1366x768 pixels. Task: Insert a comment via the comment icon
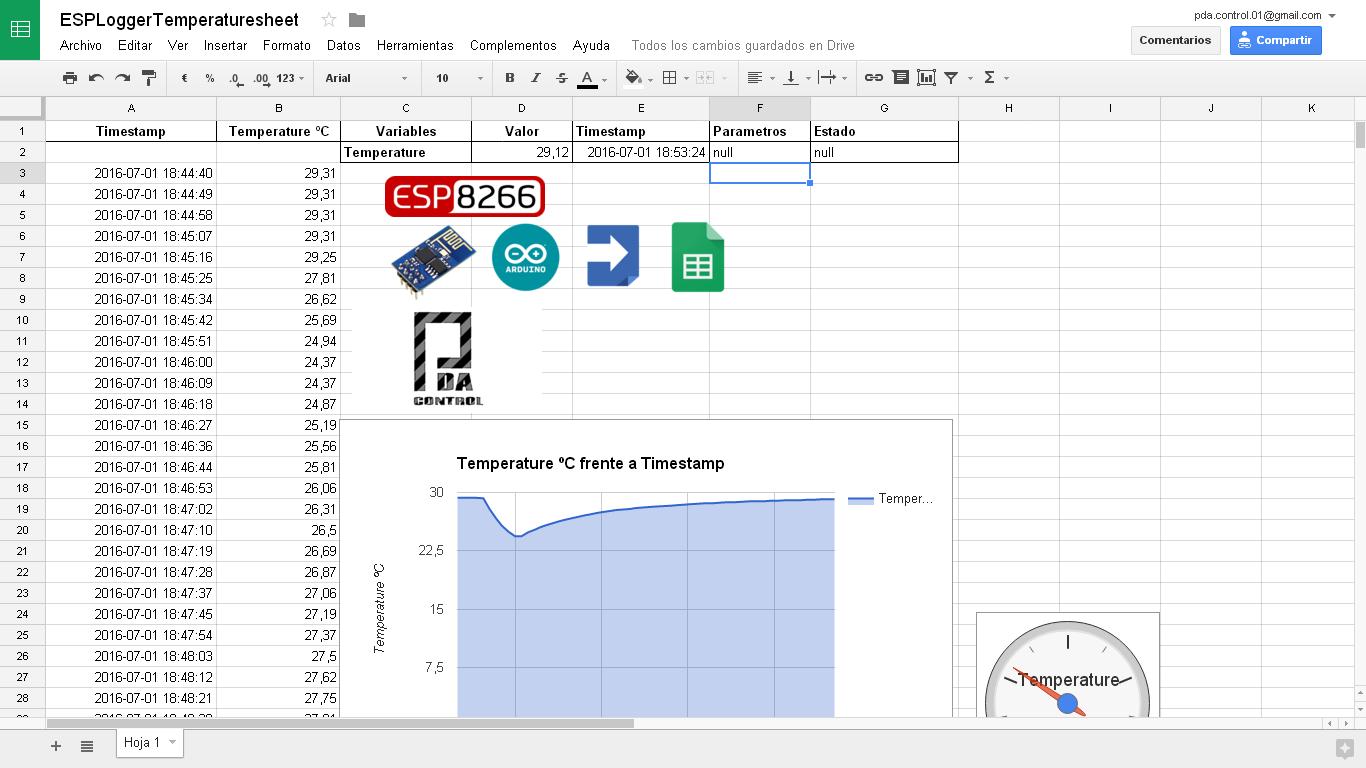(x=901, y=77)
